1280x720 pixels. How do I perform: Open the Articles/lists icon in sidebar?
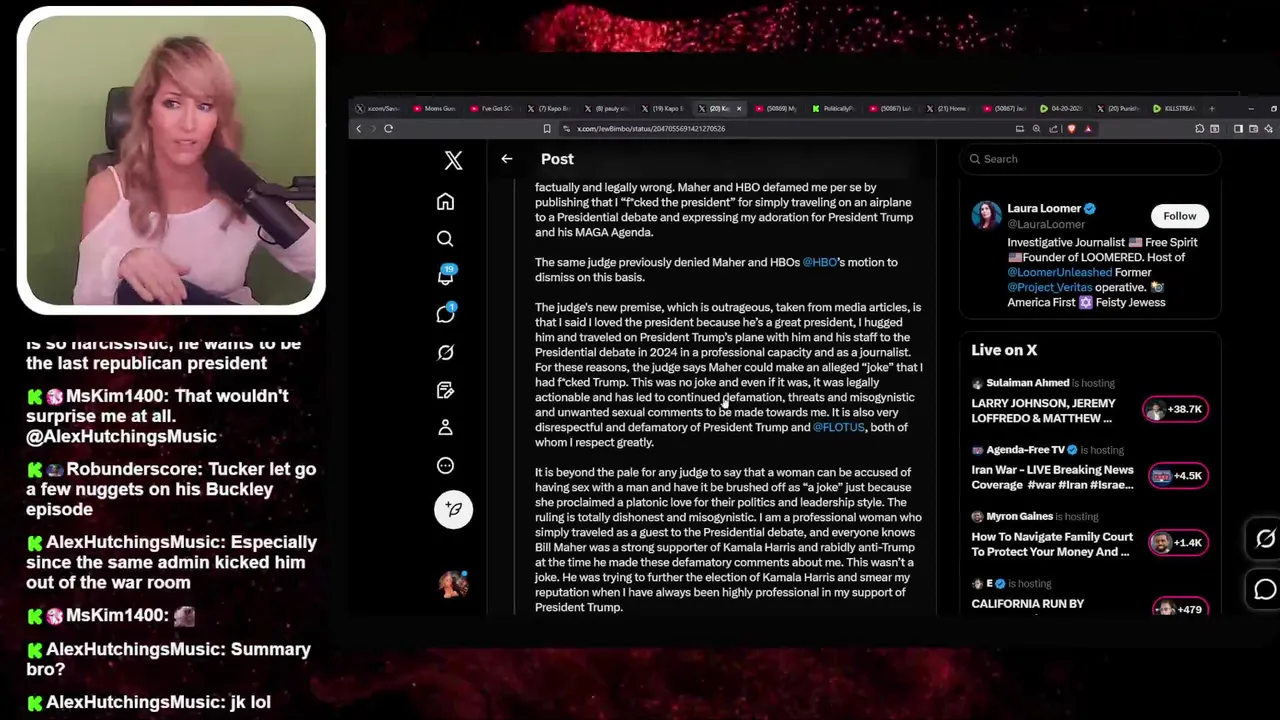click(x=445, y=390)
